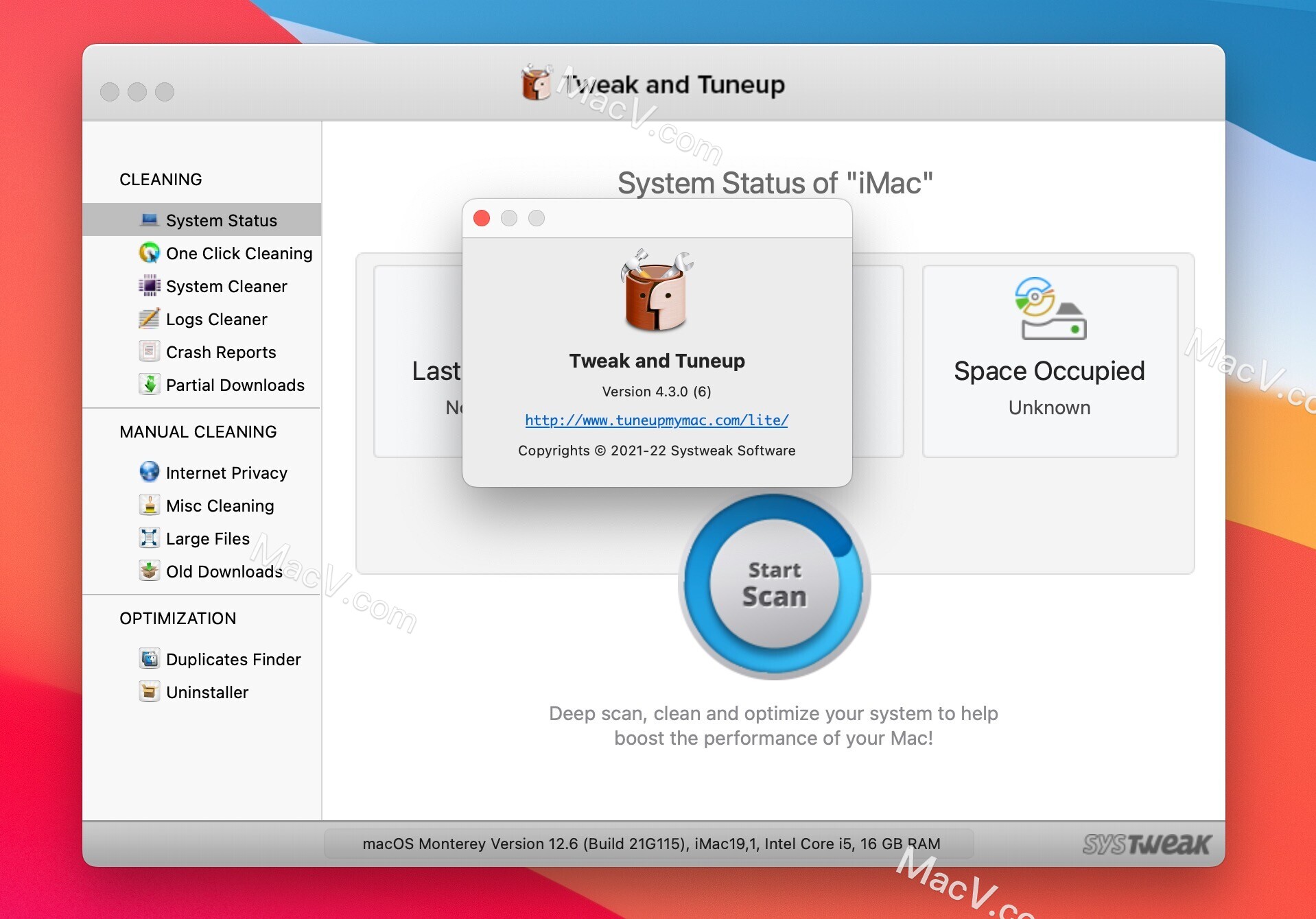The width and height of the screenshot is (1316, 919).
Task: Click the 'Version 4.3.0 (6)' text
Action: (x=657, y=392)
